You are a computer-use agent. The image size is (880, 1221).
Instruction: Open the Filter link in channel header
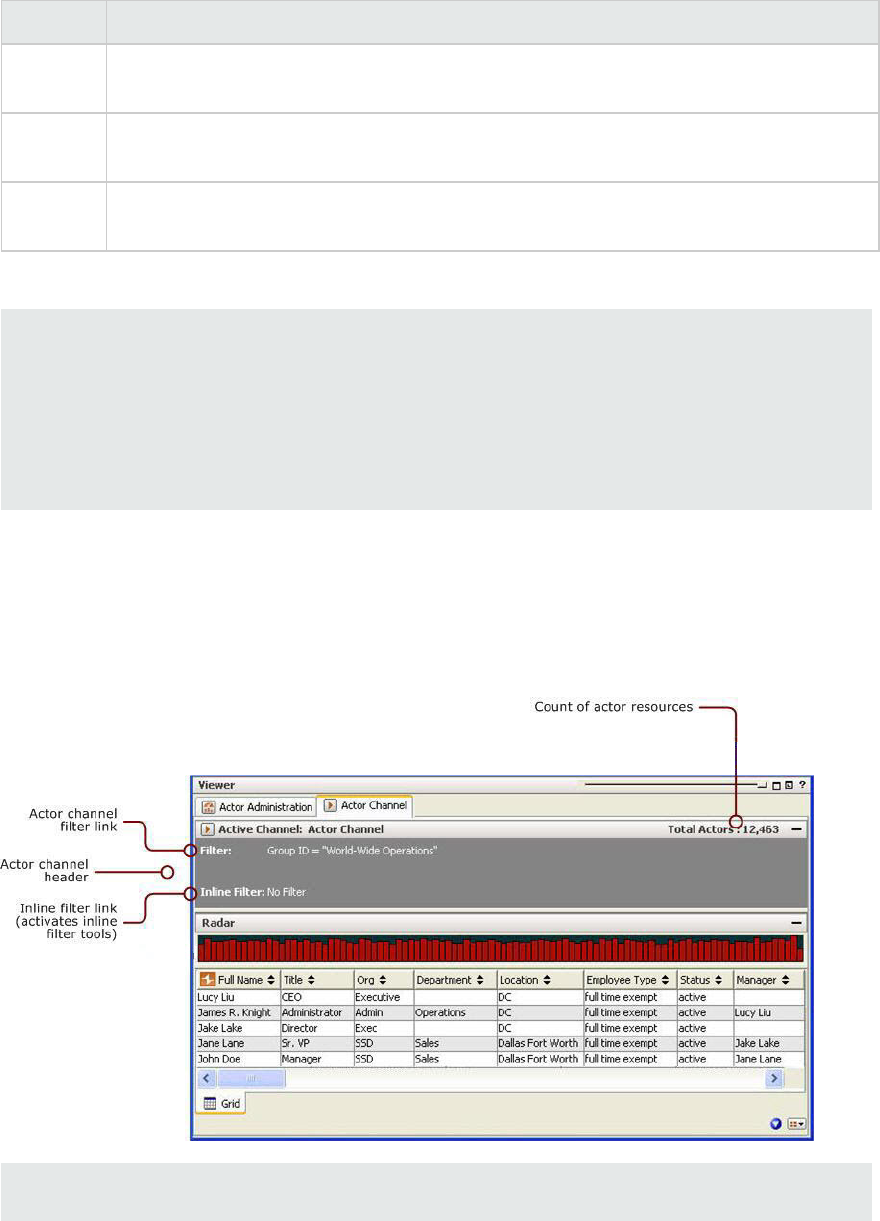(x=215, y=850)
